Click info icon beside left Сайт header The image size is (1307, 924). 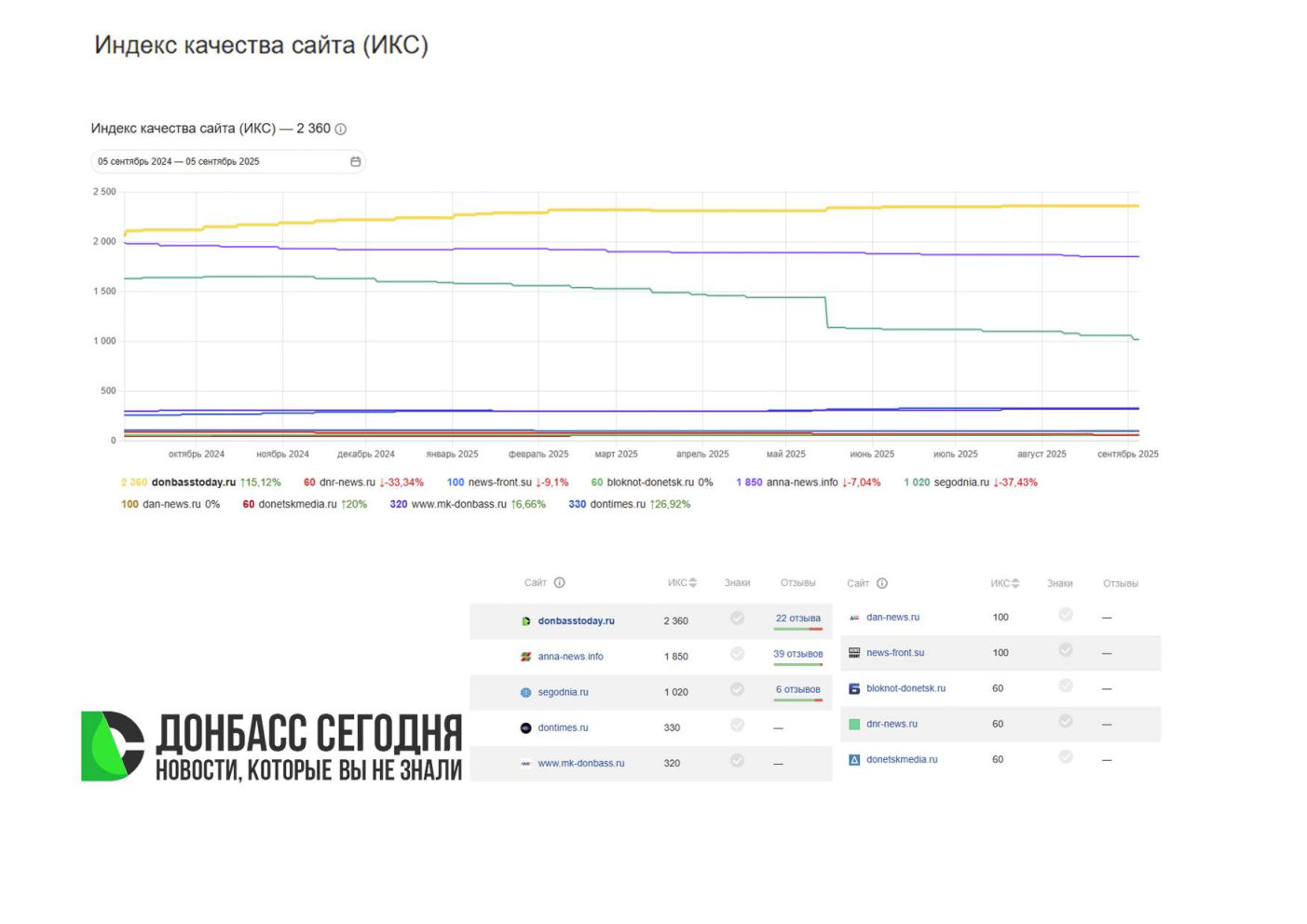pyautogui.click(x=560, y=583)
